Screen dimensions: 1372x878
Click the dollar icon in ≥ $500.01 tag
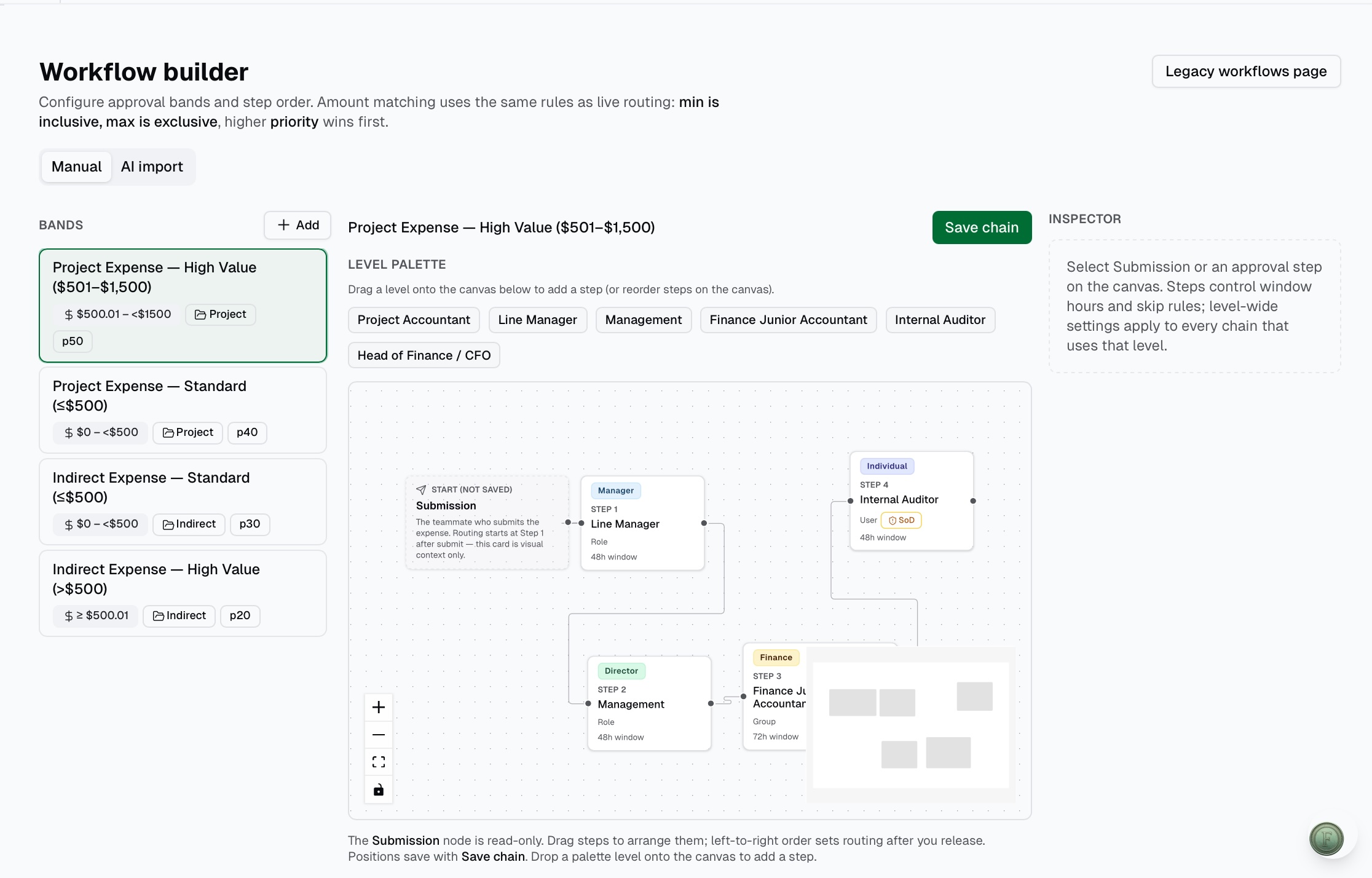coord(68,616)
